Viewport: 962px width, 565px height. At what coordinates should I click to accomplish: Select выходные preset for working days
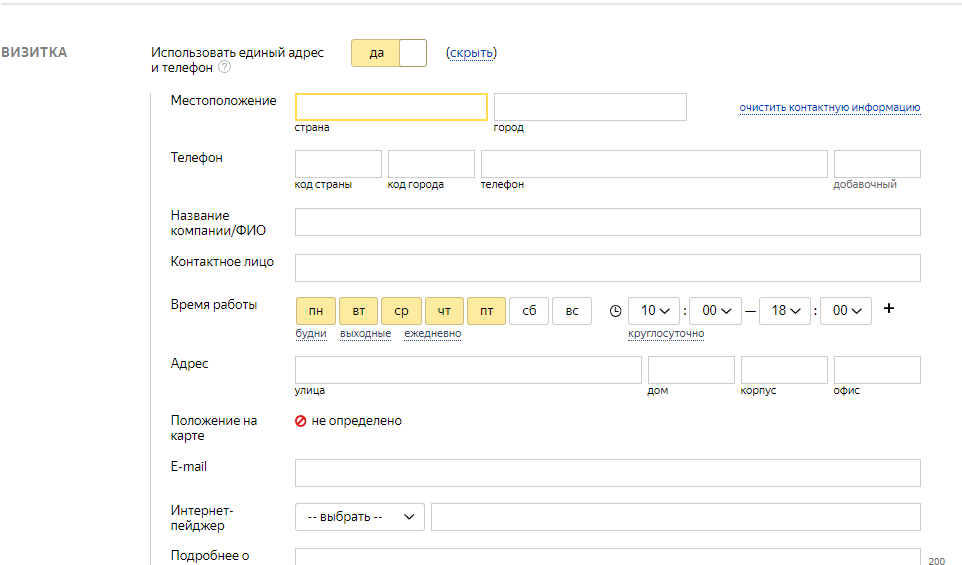coord(366,333)
